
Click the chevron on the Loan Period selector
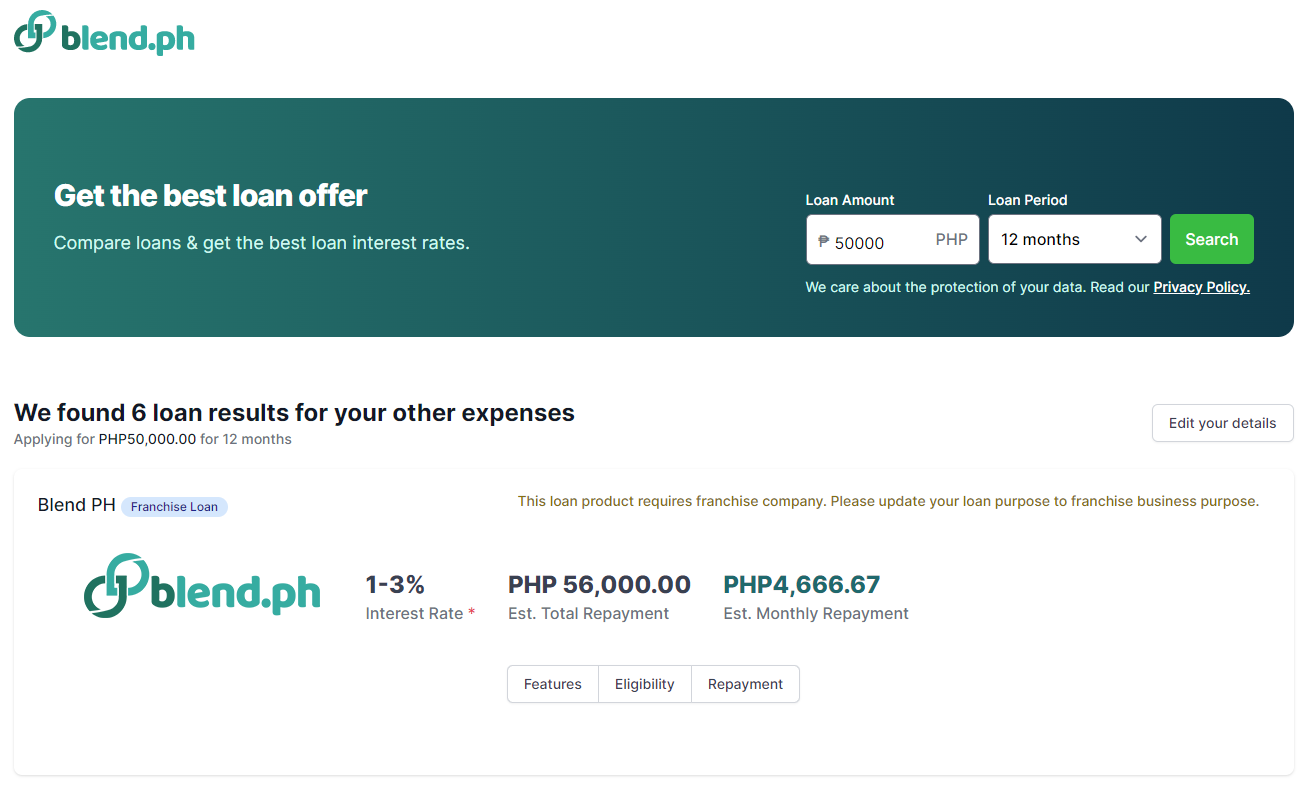pos(1140,239)
